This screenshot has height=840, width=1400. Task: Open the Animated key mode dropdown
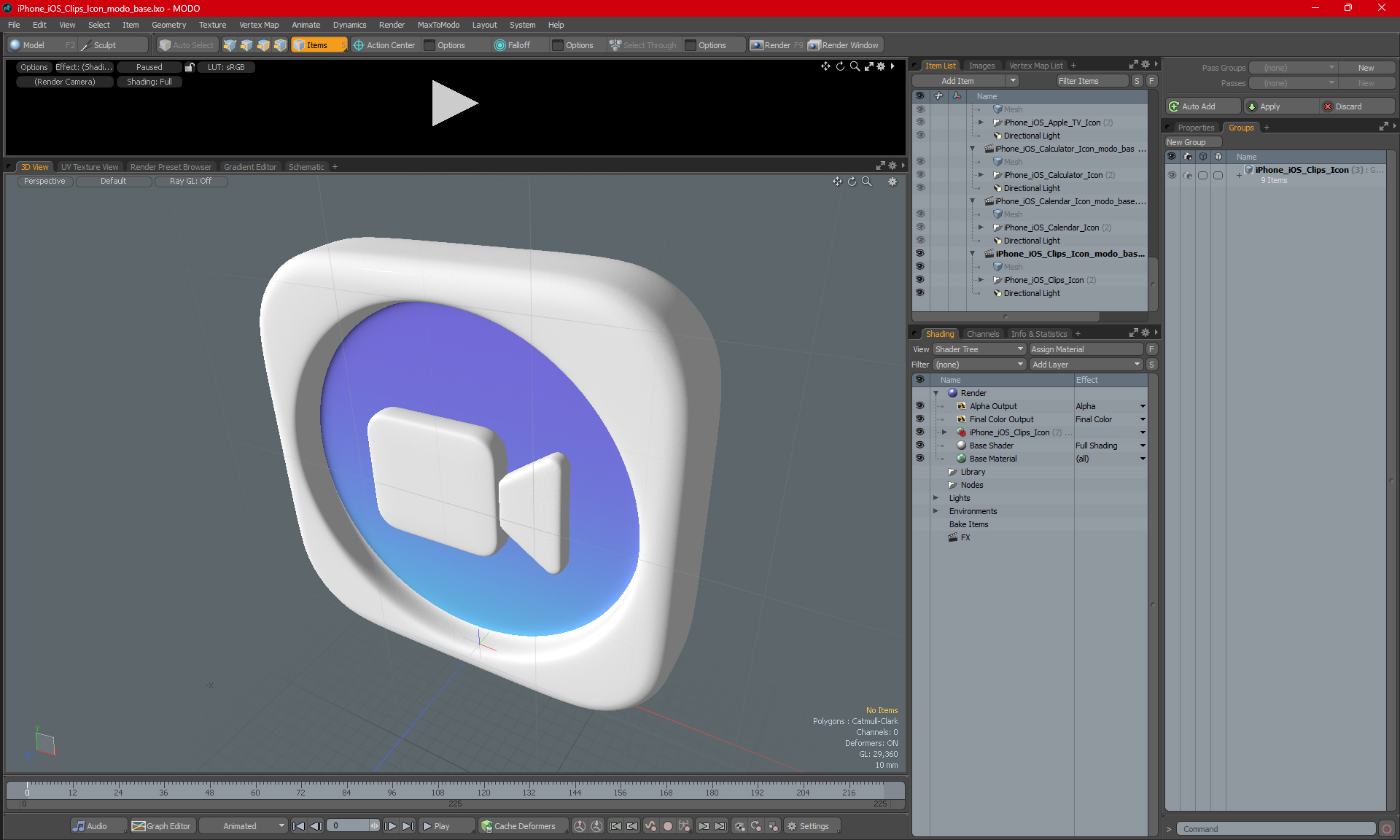click(x=244, y=826)
